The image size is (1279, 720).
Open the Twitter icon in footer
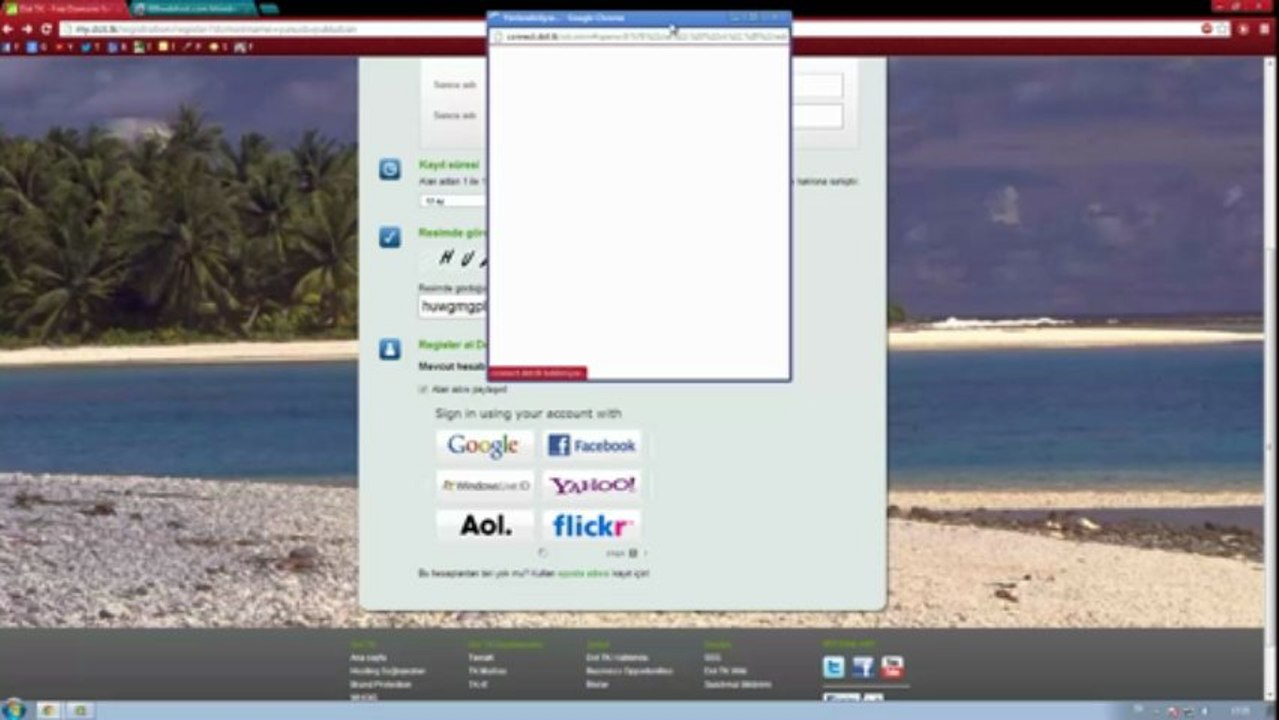834,667
